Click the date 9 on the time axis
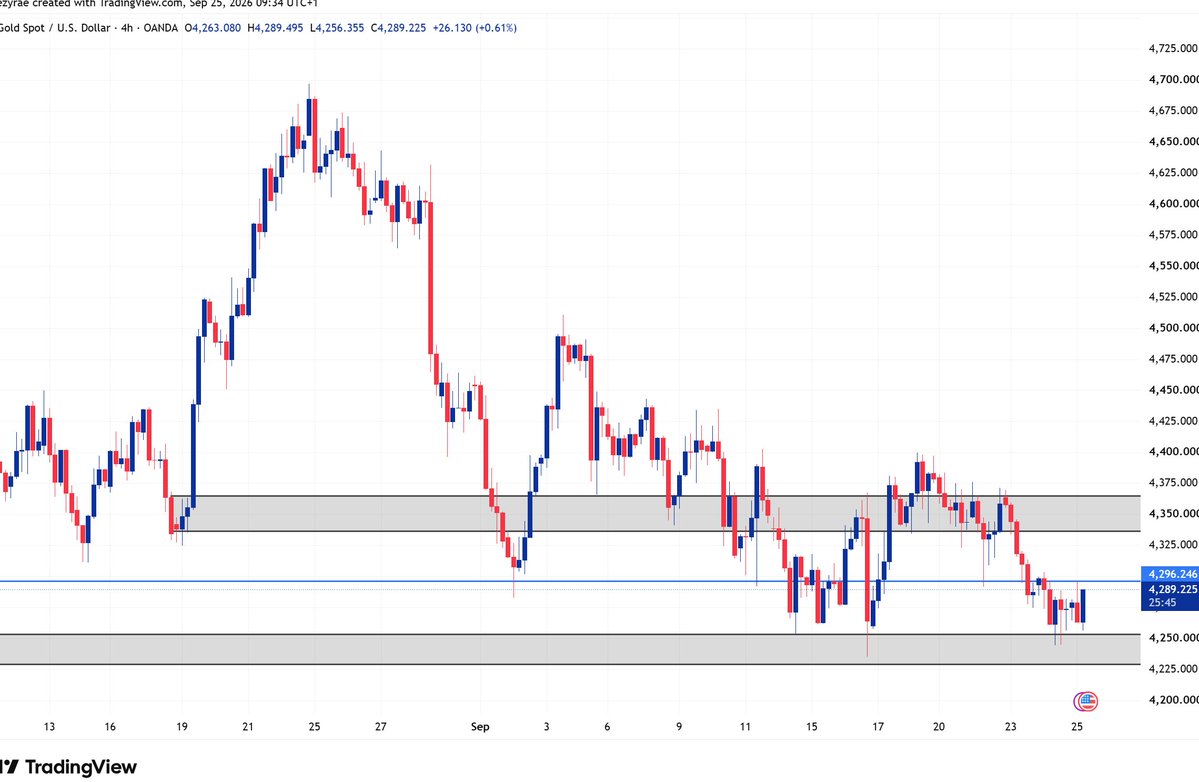Viewport: 1199px width, 782px height. pos(679,726)
